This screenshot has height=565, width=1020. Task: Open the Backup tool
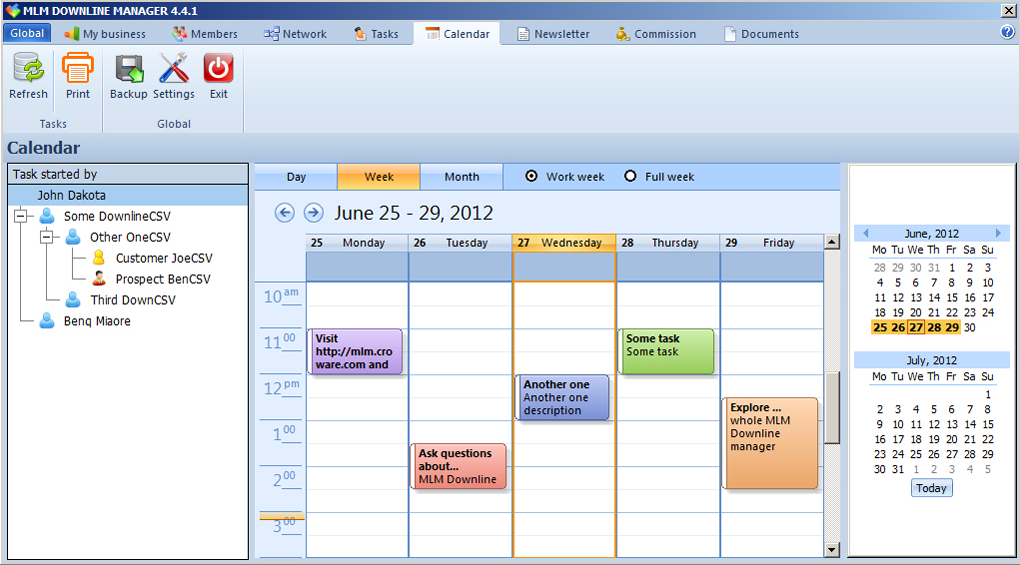coord(128,70)
